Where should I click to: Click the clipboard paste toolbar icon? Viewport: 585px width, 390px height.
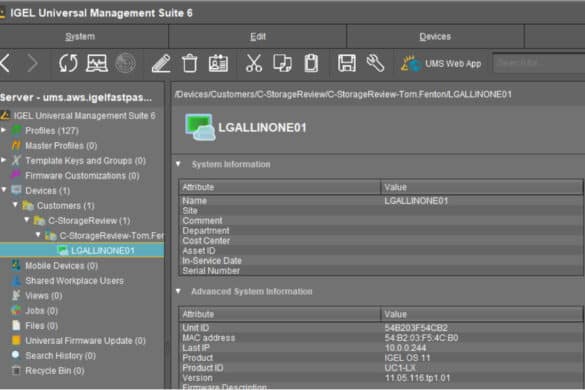[x=311, y=63]
